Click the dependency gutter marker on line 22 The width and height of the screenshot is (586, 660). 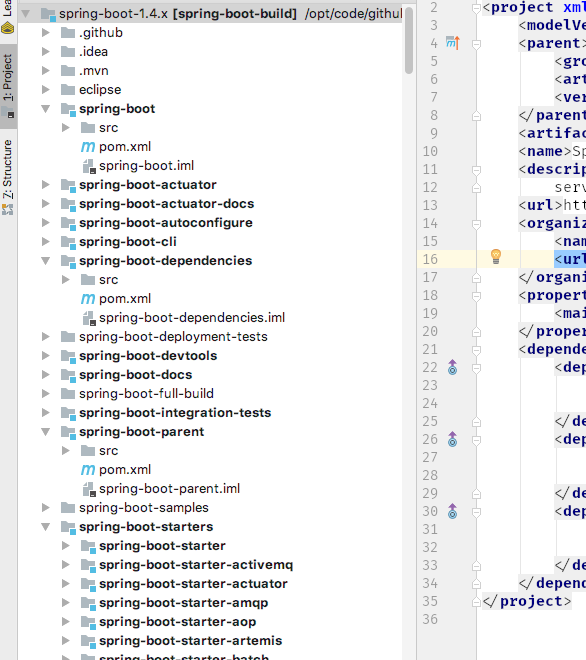coord(453,367)
